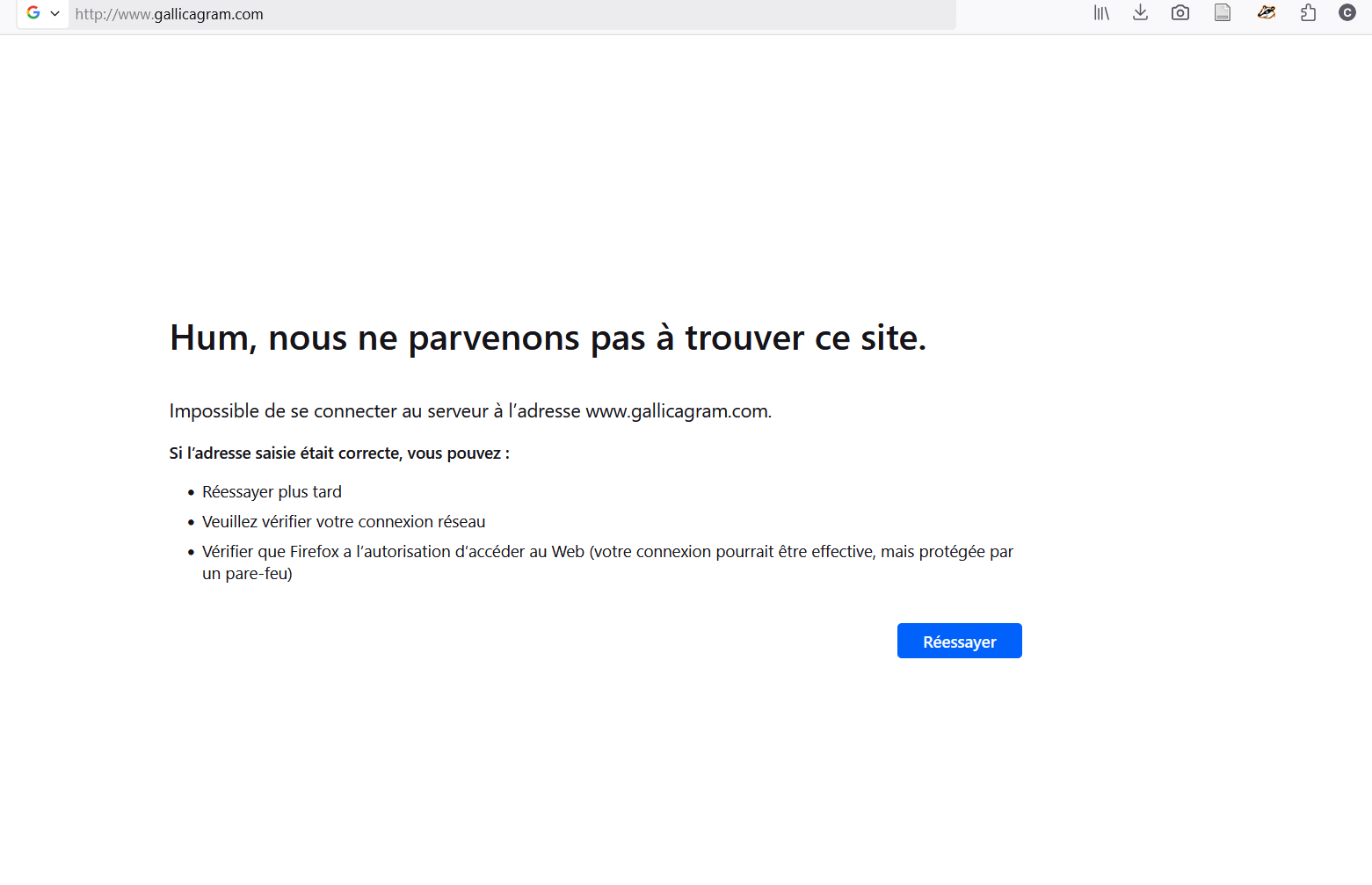The height and width of the screenshot is (885, 1372).
Task: Click the gray document page toolbar icon
Action: (x=1223, y=13)
